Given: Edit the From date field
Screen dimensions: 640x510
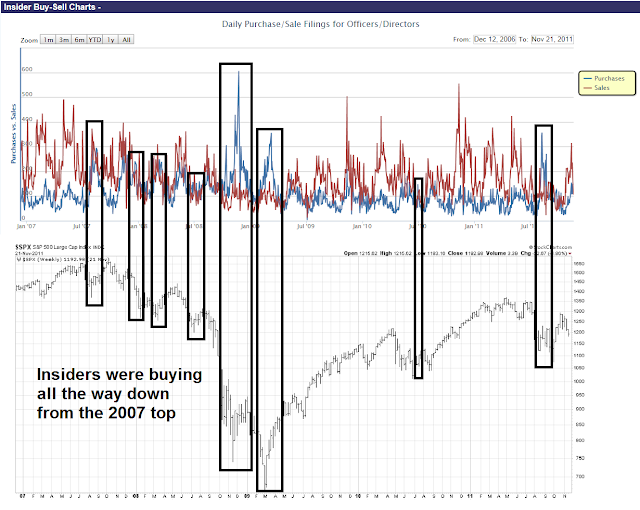Looking at the screenshot, I should 494,39.
